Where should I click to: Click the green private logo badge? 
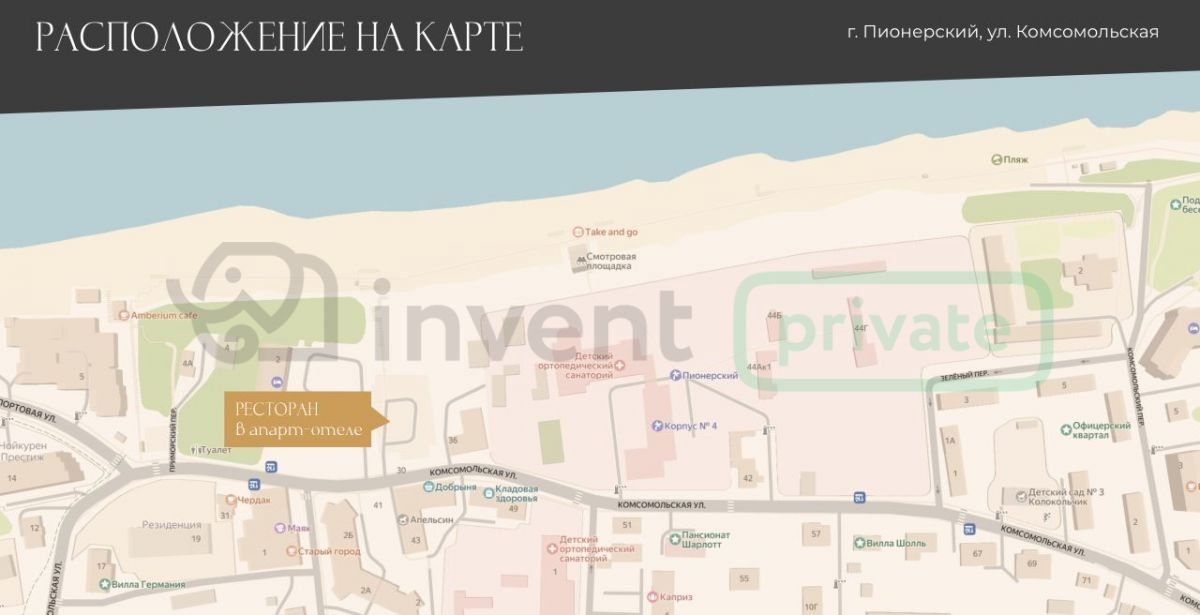pos(892,329)
